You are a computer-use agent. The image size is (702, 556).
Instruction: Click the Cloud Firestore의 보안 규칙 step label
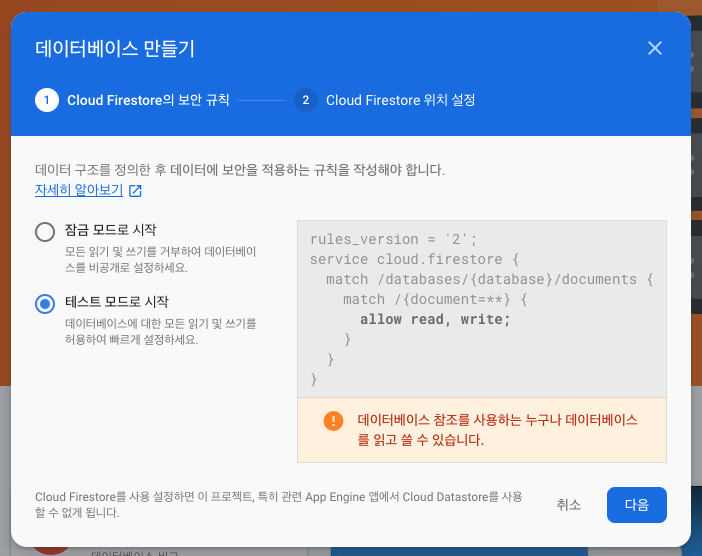tap(148, 100)
